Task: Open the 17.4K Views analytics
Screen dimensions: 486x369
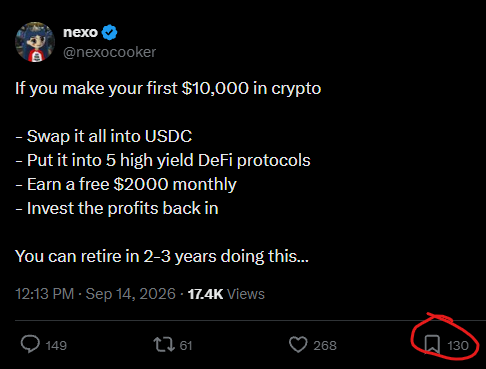Action: 226,294
